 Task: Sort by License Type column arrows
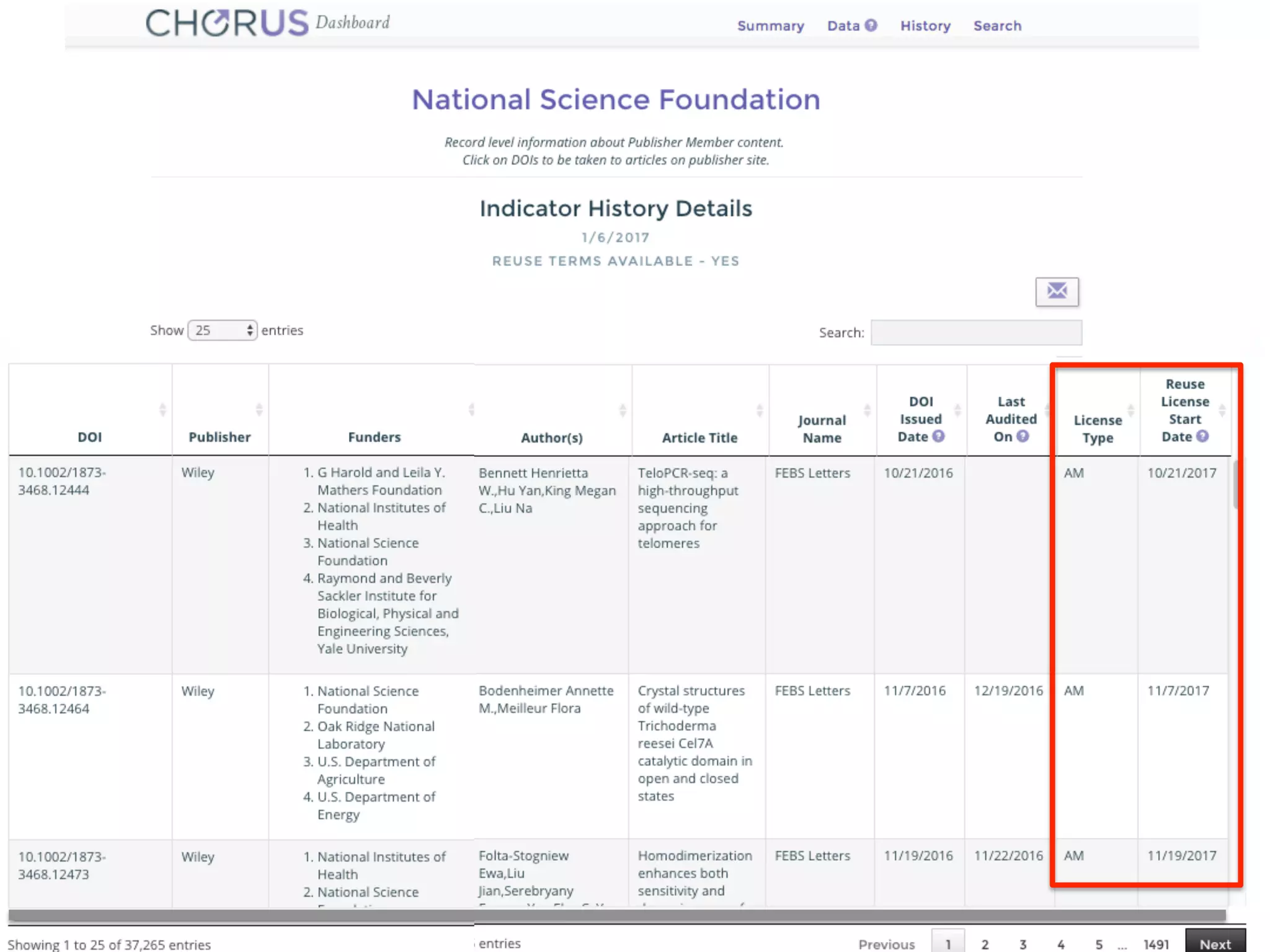[1130, 410]
